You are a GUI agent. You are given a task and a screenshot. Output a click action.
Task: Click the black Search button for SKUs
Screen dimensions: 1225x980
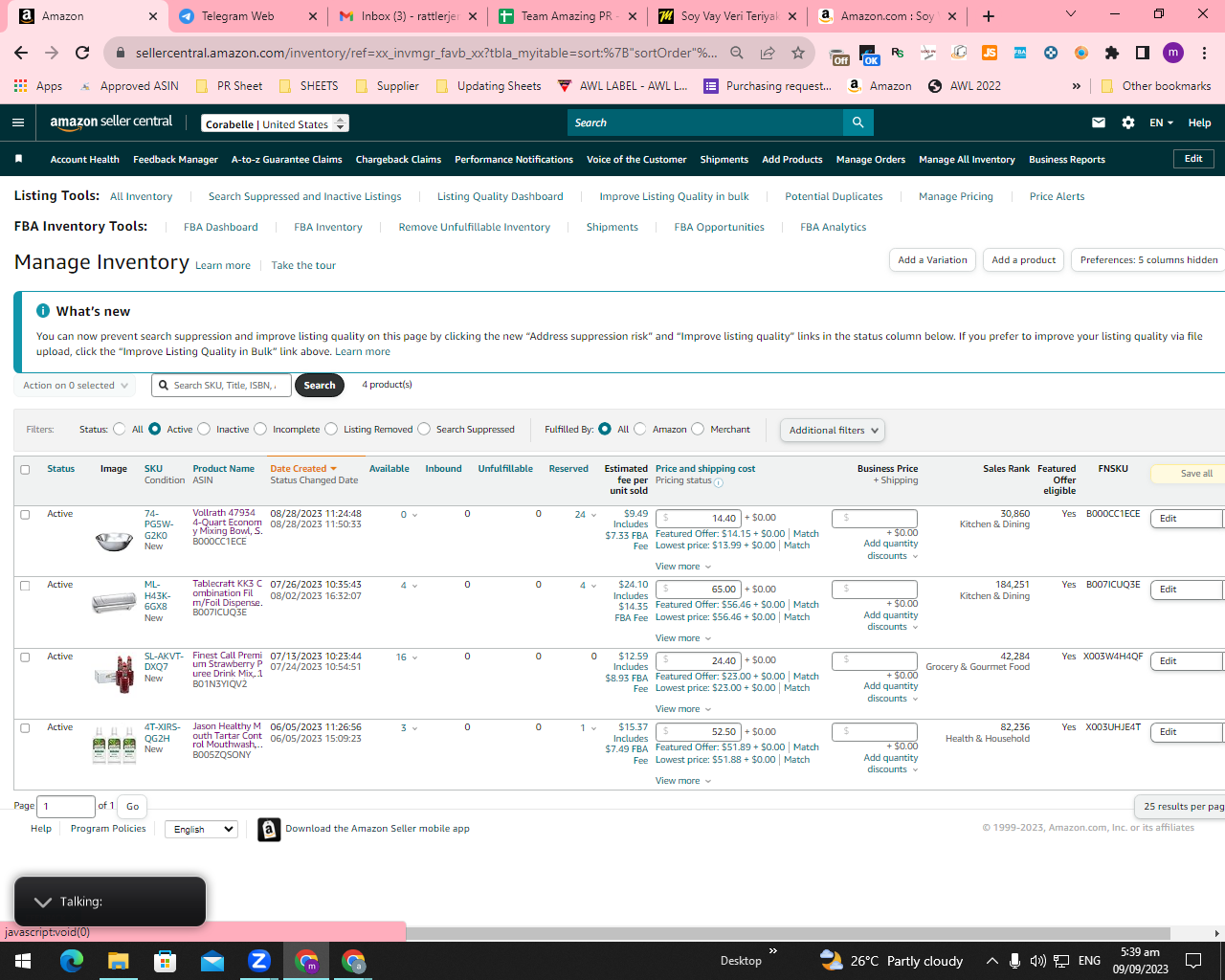320,386
